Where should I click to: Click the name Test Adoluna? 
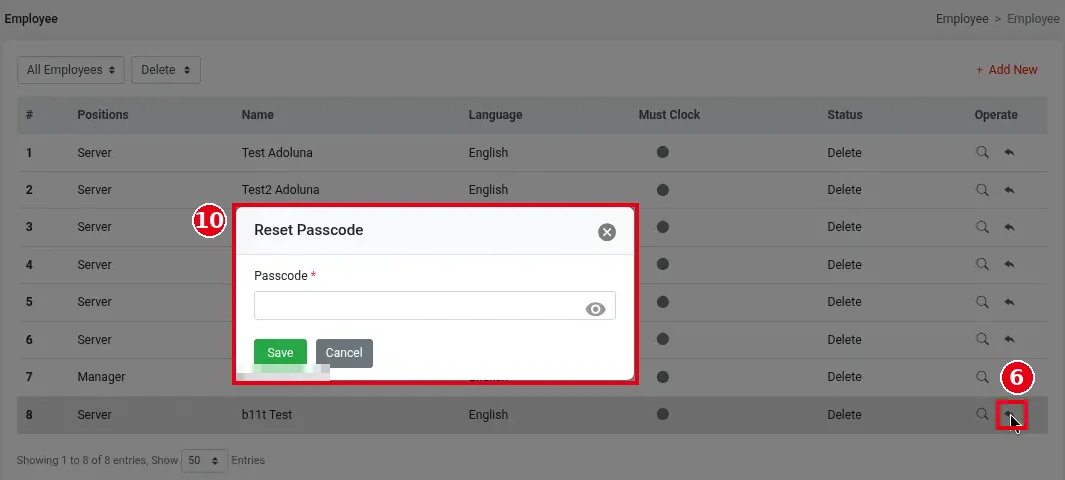[277, 153]
